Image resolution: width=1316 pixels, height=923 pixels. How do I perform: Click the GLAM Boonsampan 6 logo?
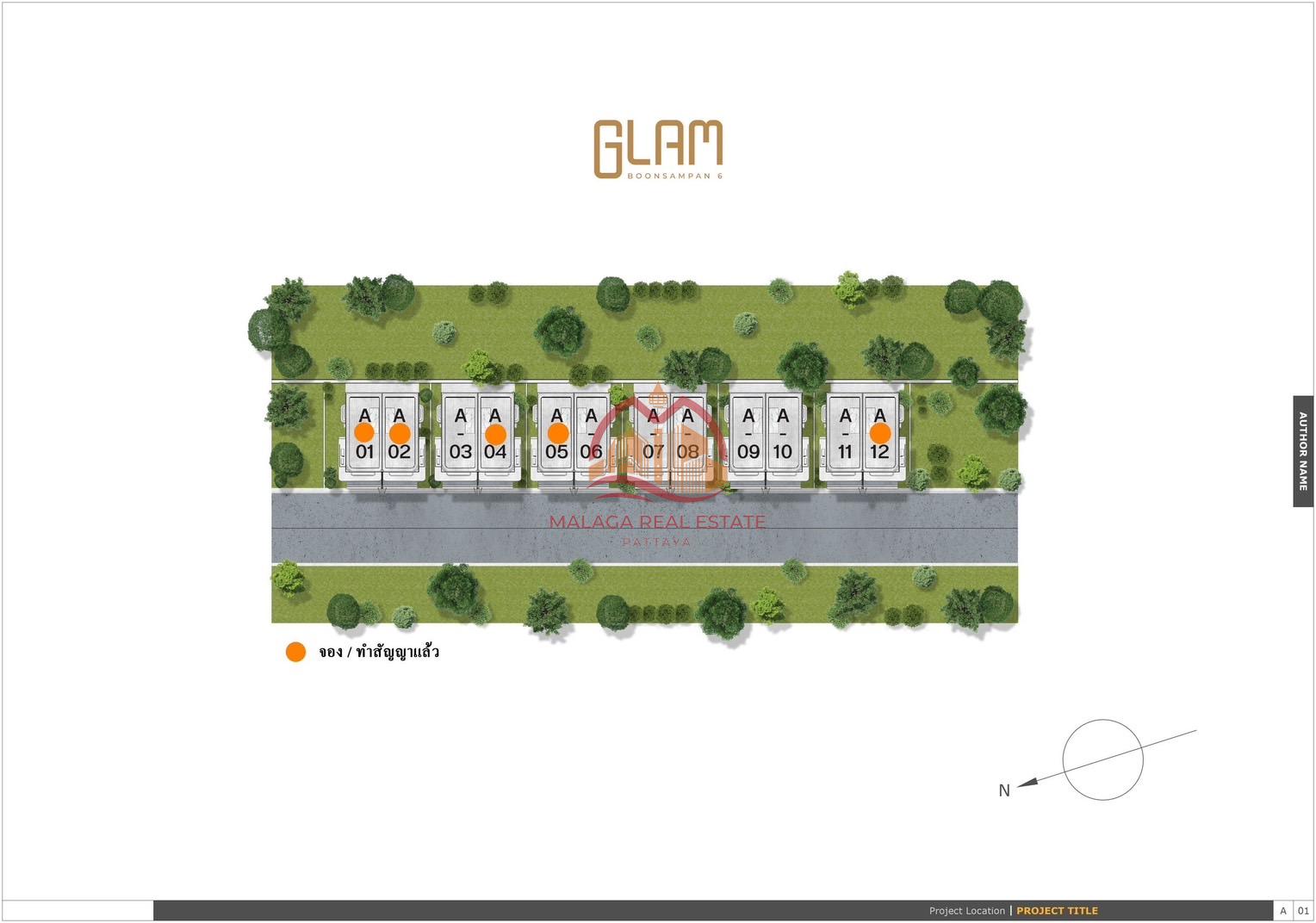(x=658, y=150)
